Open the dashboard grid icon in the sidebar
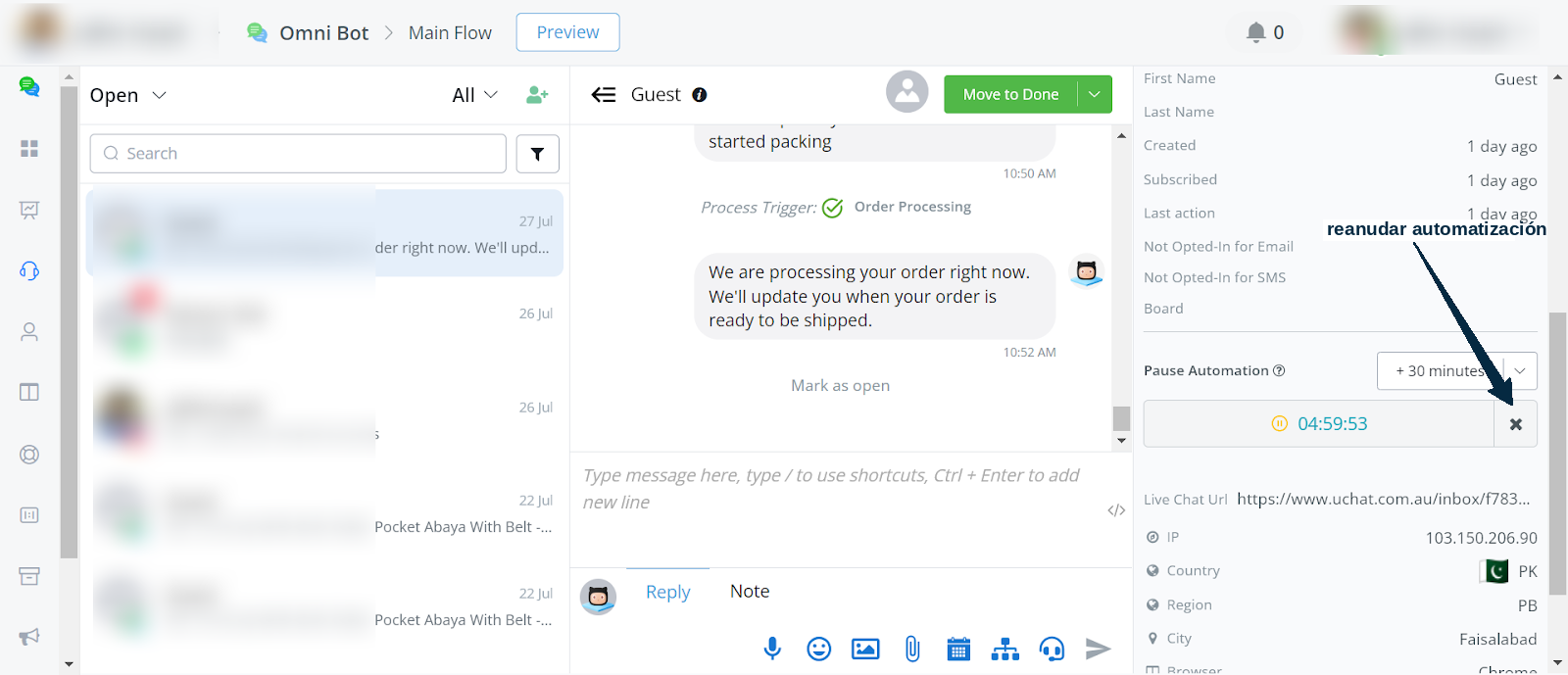Screen dimensions: 1568x675 pyautogui.click(x=29, y=148)
